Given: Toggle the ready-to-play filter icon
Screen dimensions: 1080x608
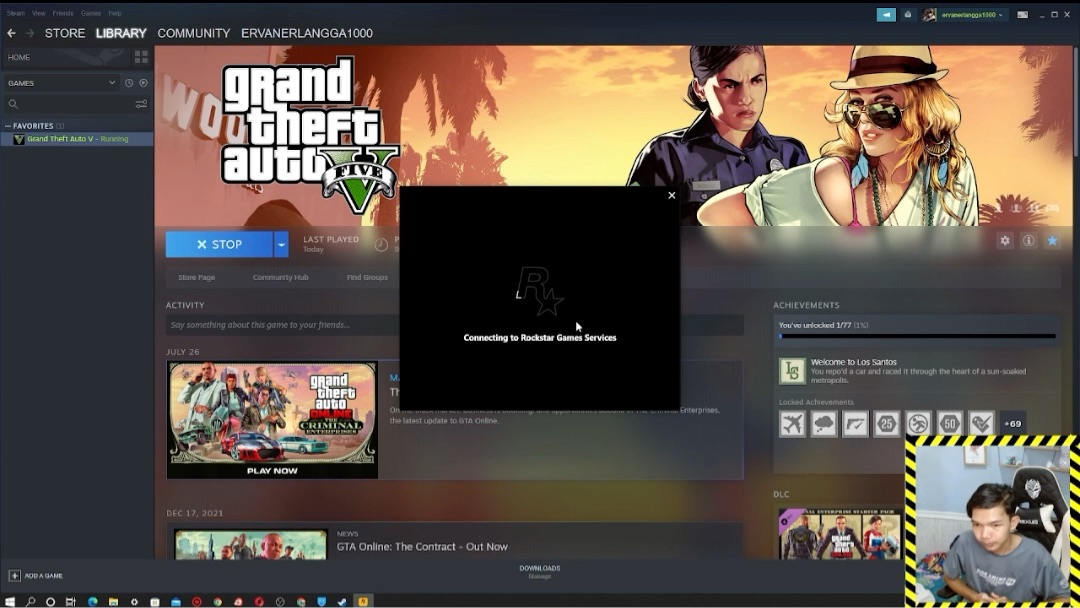Looking at the screenshot, I should 143,83.
